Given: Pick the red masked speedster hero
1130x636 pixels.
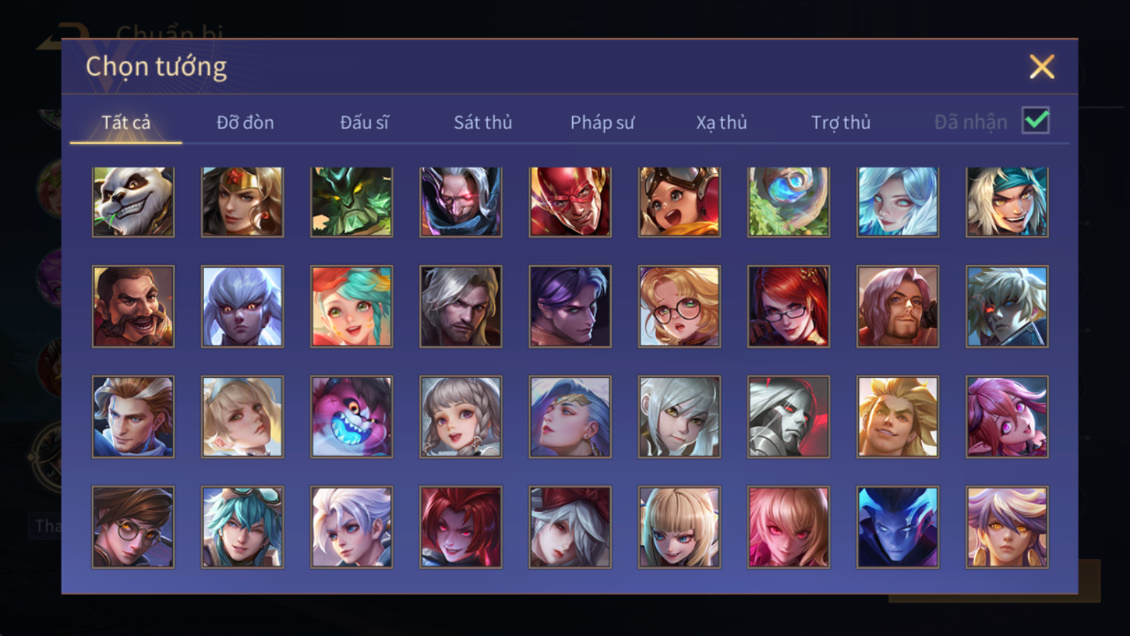Looking at the screenshot, I should 570,202.
